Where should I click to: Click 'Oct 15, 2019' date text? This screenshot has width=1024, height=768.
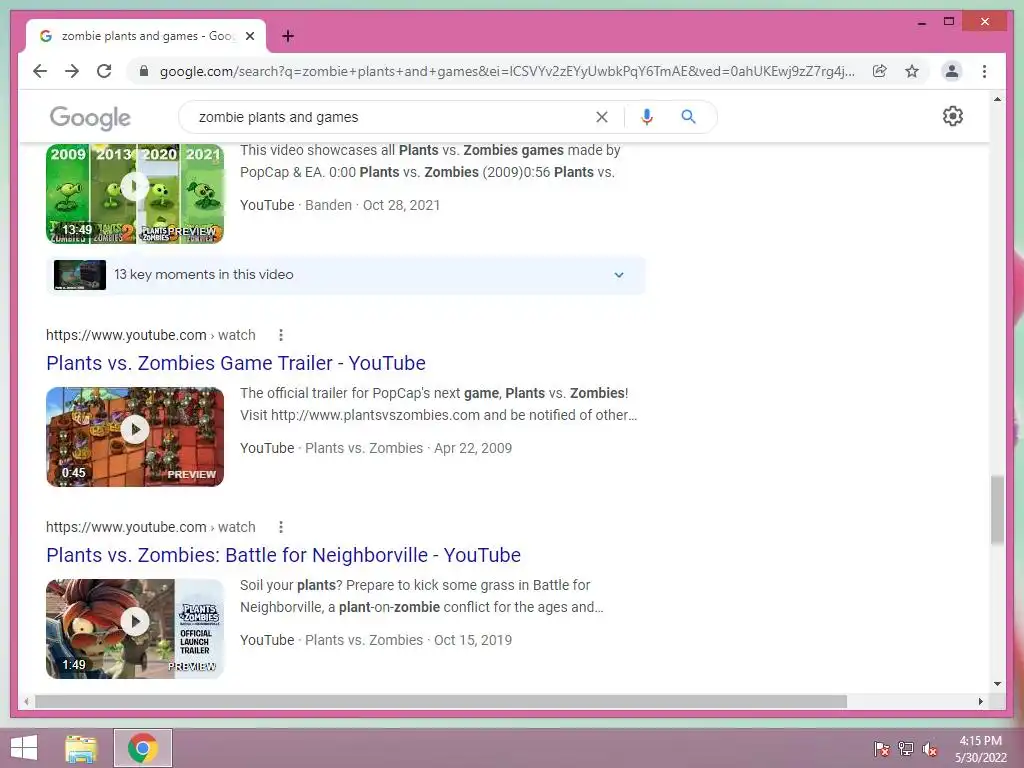[473, 640]
